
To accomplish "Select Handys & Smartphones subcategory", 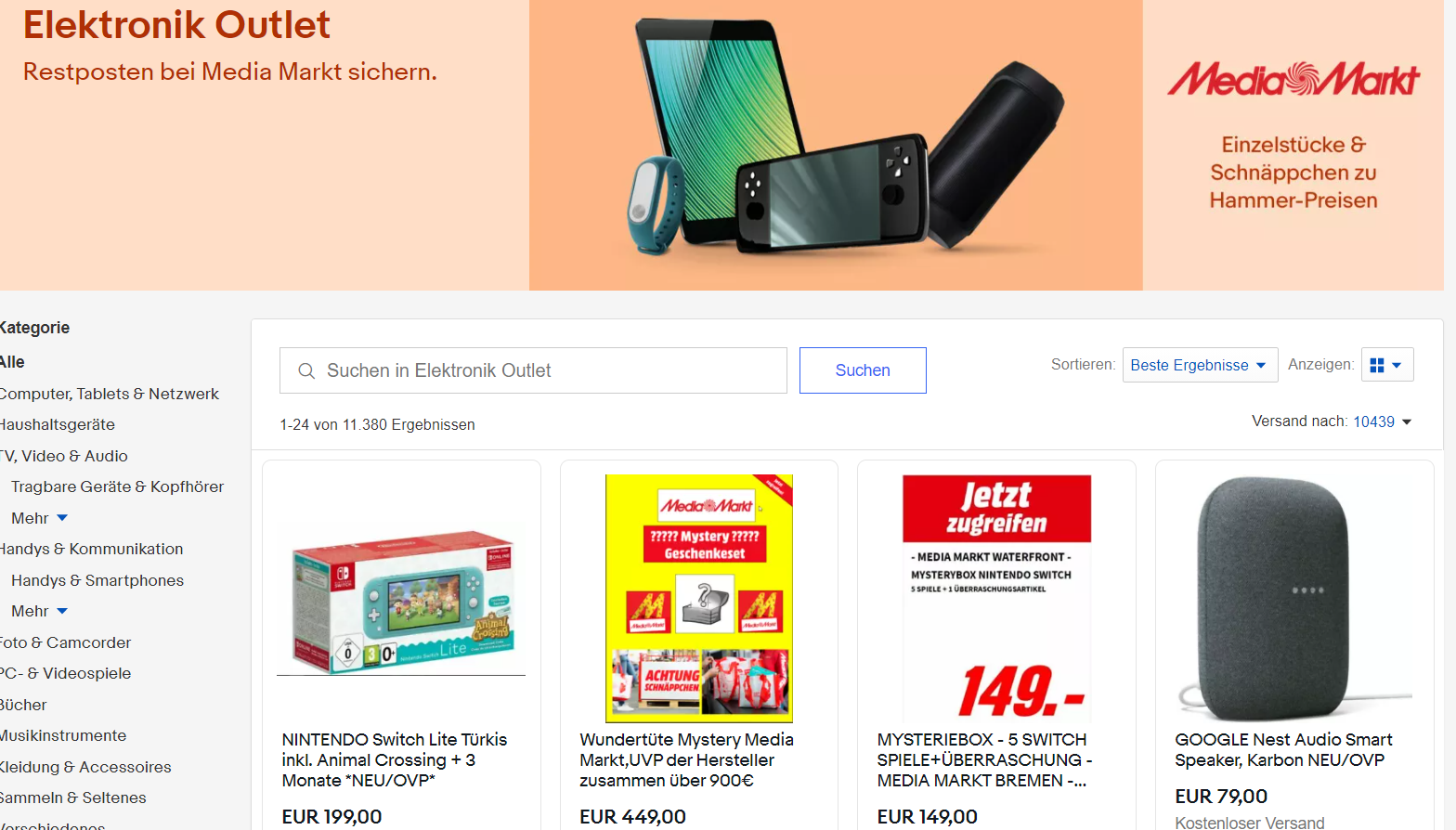I will tap(97, 580).
